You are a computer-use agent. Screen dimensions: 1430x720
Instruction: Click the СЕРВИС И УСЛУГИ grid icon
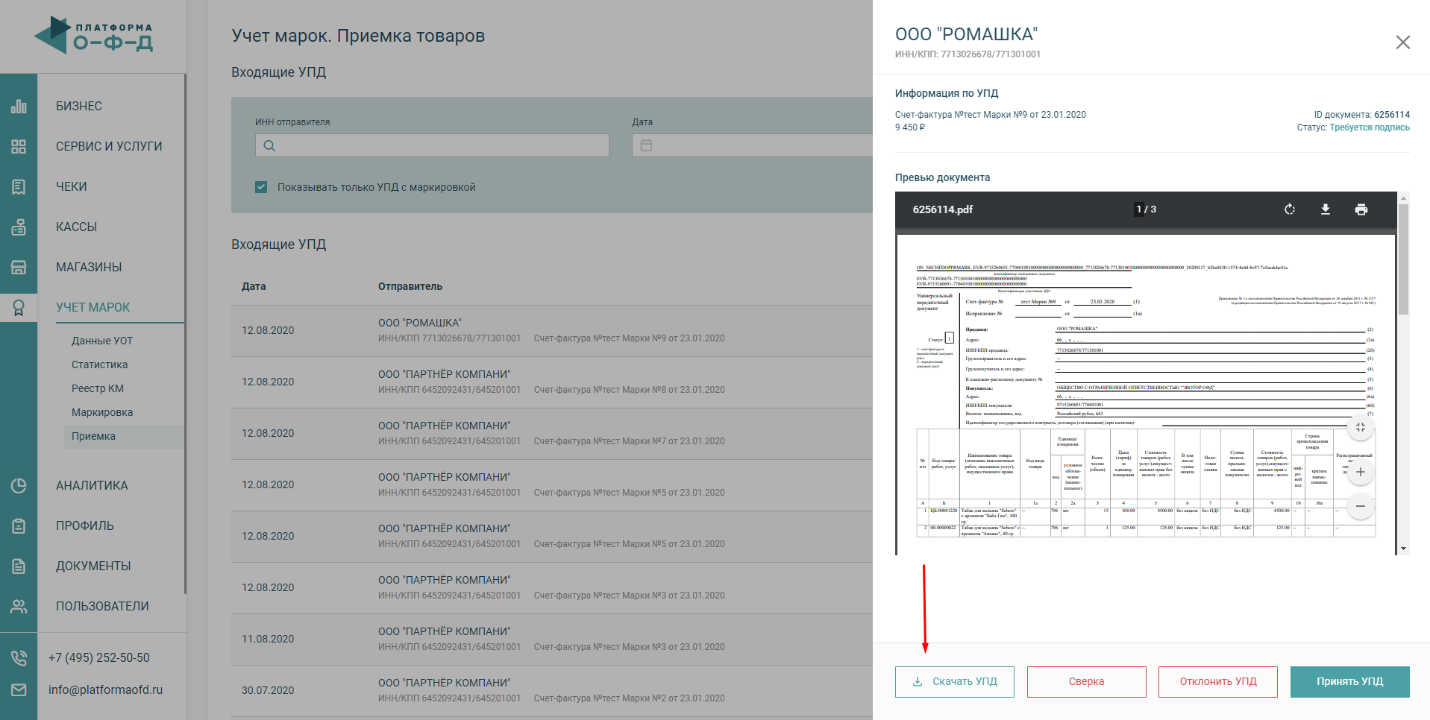point(18,146)
